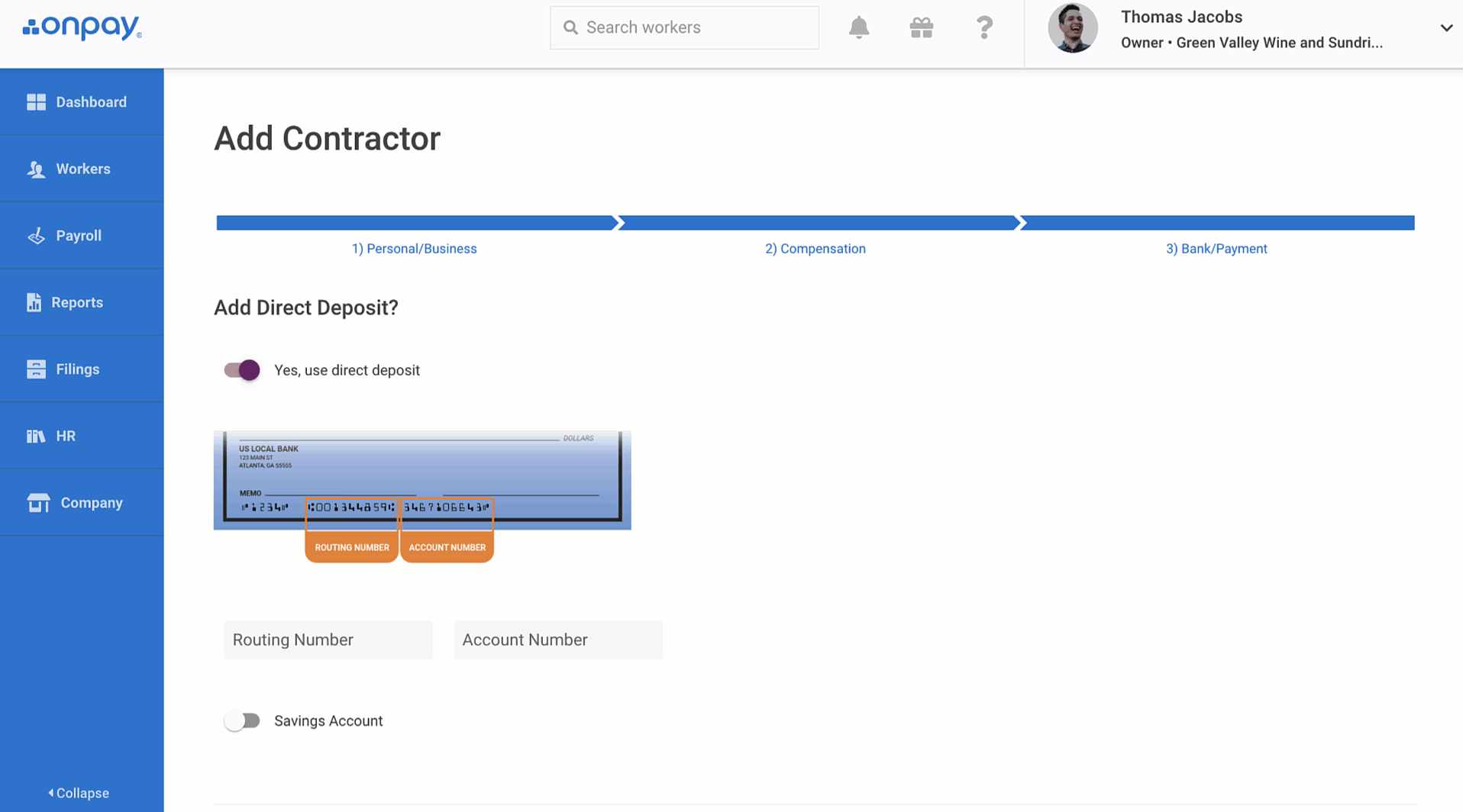Open Filings in the sidebar

point(82,369)
